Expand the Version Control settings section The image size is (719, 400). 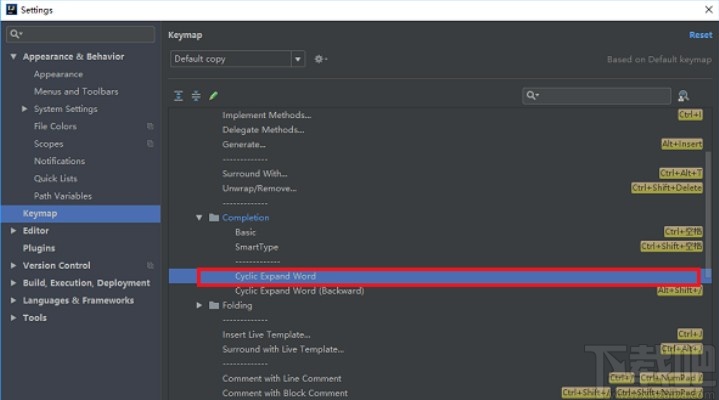[x=13, y=265]
